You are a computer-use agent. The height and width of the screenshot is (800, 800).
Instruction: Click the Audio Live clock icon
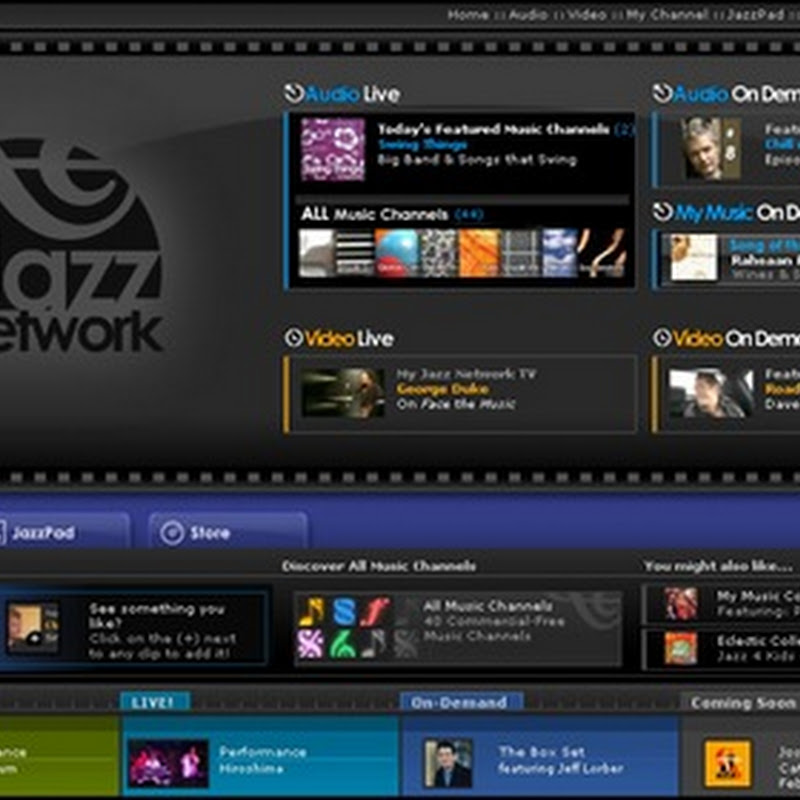pos(294,93)
